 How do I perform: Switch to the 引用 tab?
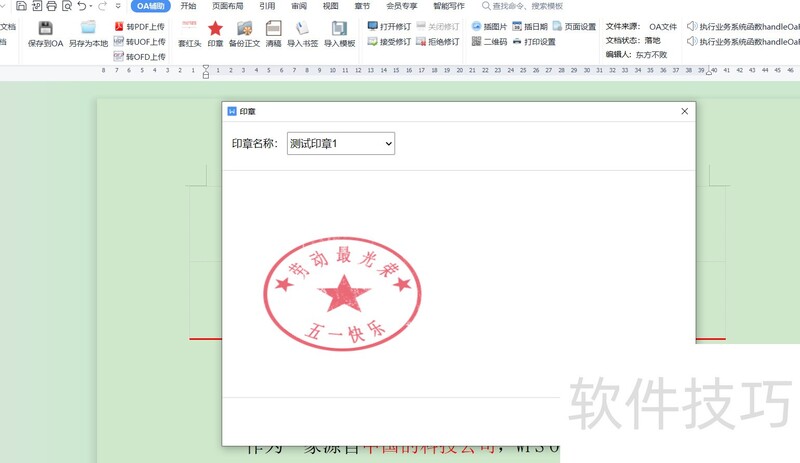pos(267,6)
